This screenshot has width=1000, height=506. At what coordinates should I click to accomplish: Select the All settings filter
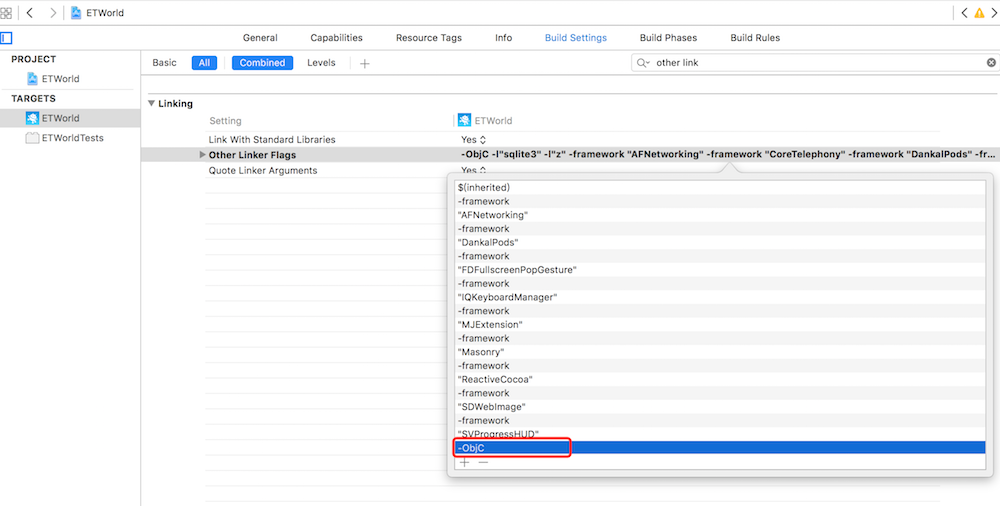tap(204, 63)
